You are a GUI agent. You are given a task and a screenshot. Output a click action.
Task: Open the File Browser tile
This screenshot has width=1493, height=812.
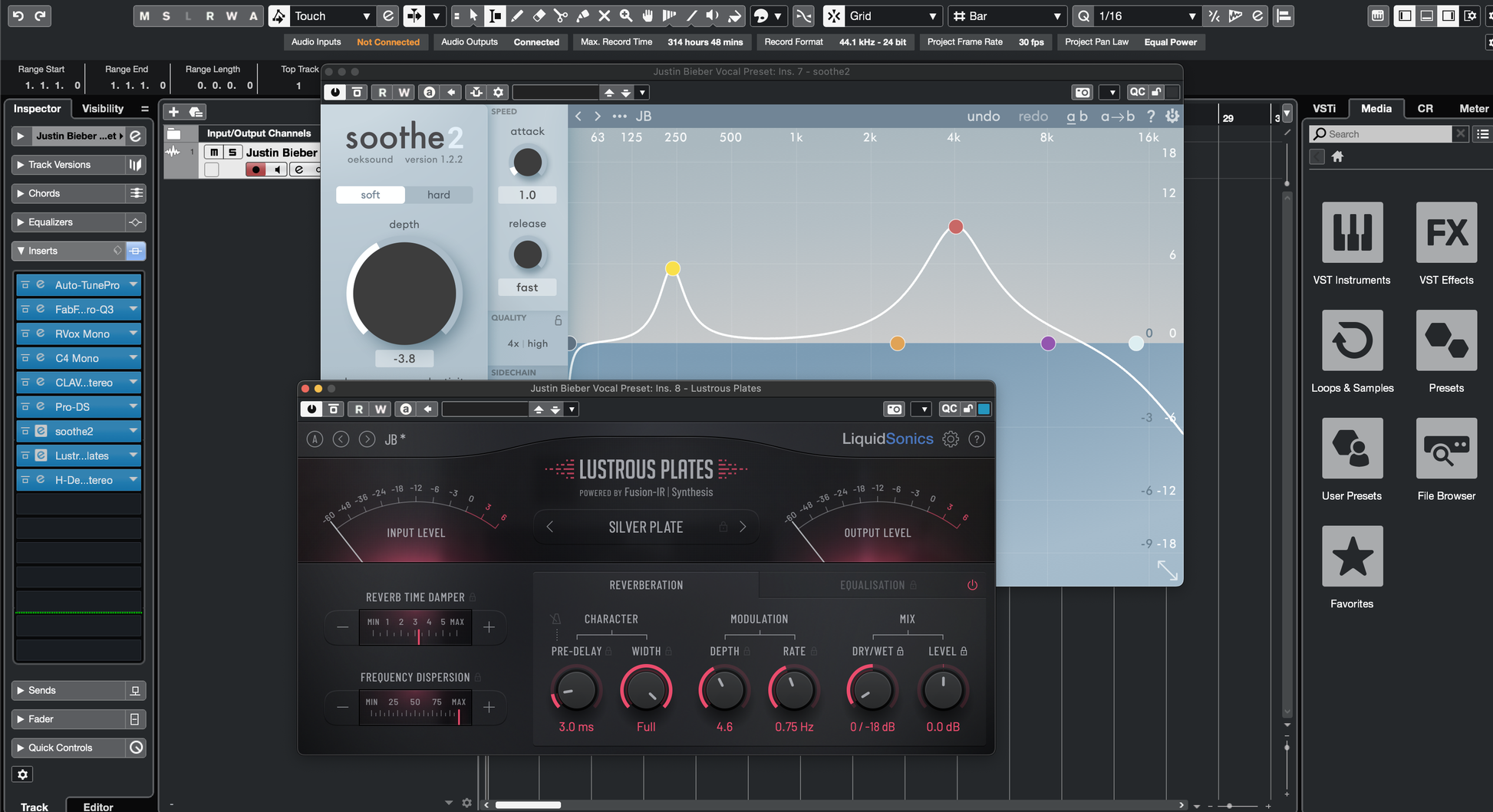[x=1445, y=449]
